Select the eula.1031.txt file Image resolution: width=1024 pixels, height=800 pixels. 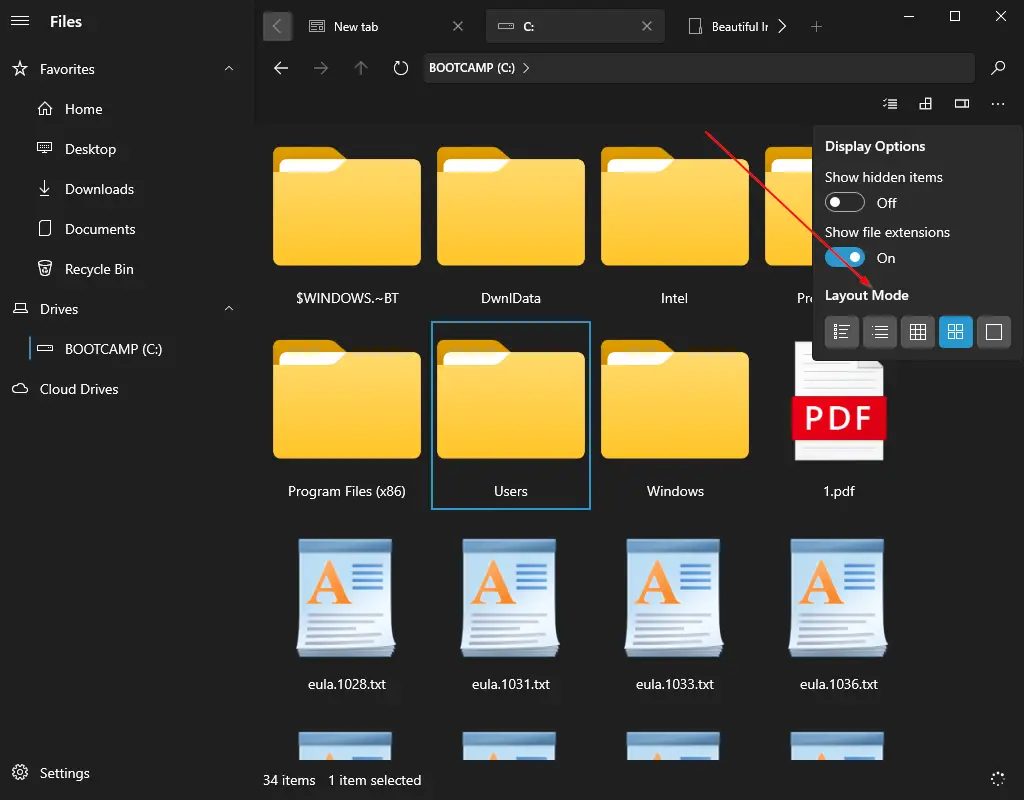tap(511, 611)
